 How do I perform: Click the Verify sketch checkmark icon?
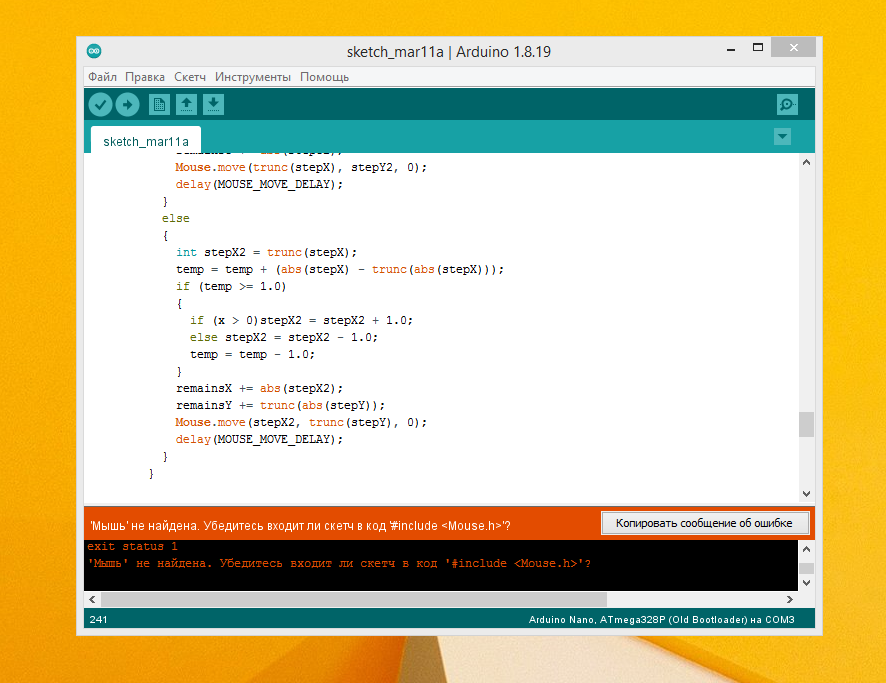(x=100, y=104)
